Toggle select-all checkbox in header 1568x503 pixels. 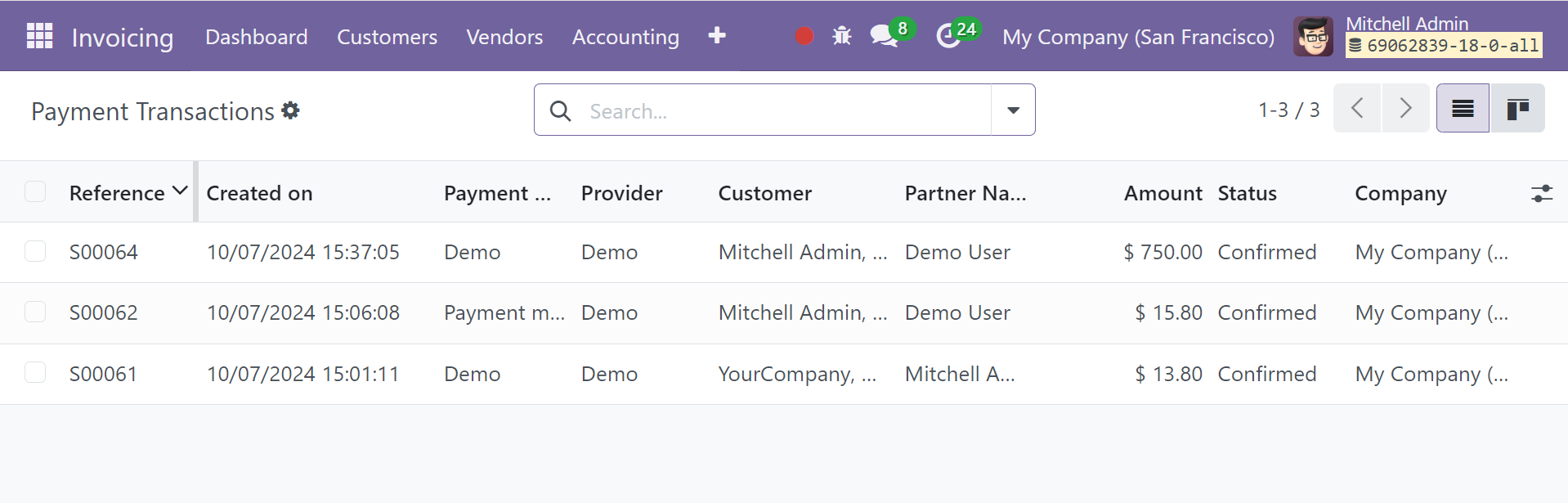click(x=35, y=191)
